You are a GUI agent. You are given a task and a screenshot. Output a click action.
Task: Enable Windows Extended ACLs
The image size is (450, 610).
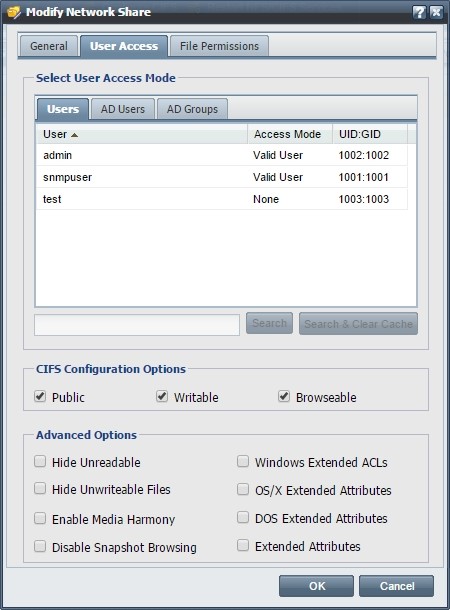point(243,461)
